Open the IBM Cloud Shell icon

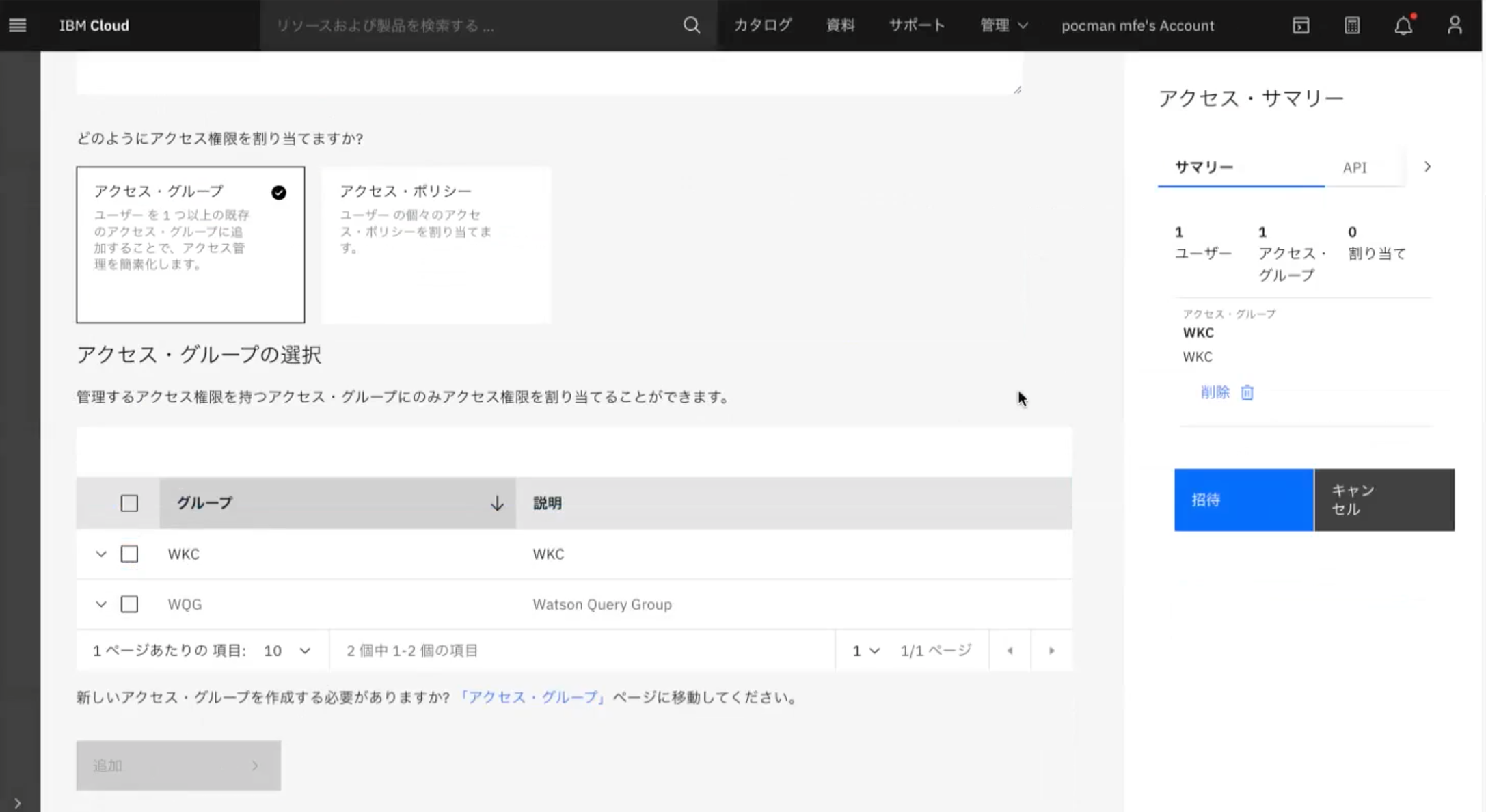pyautogui.click(x=1301, y=25)
